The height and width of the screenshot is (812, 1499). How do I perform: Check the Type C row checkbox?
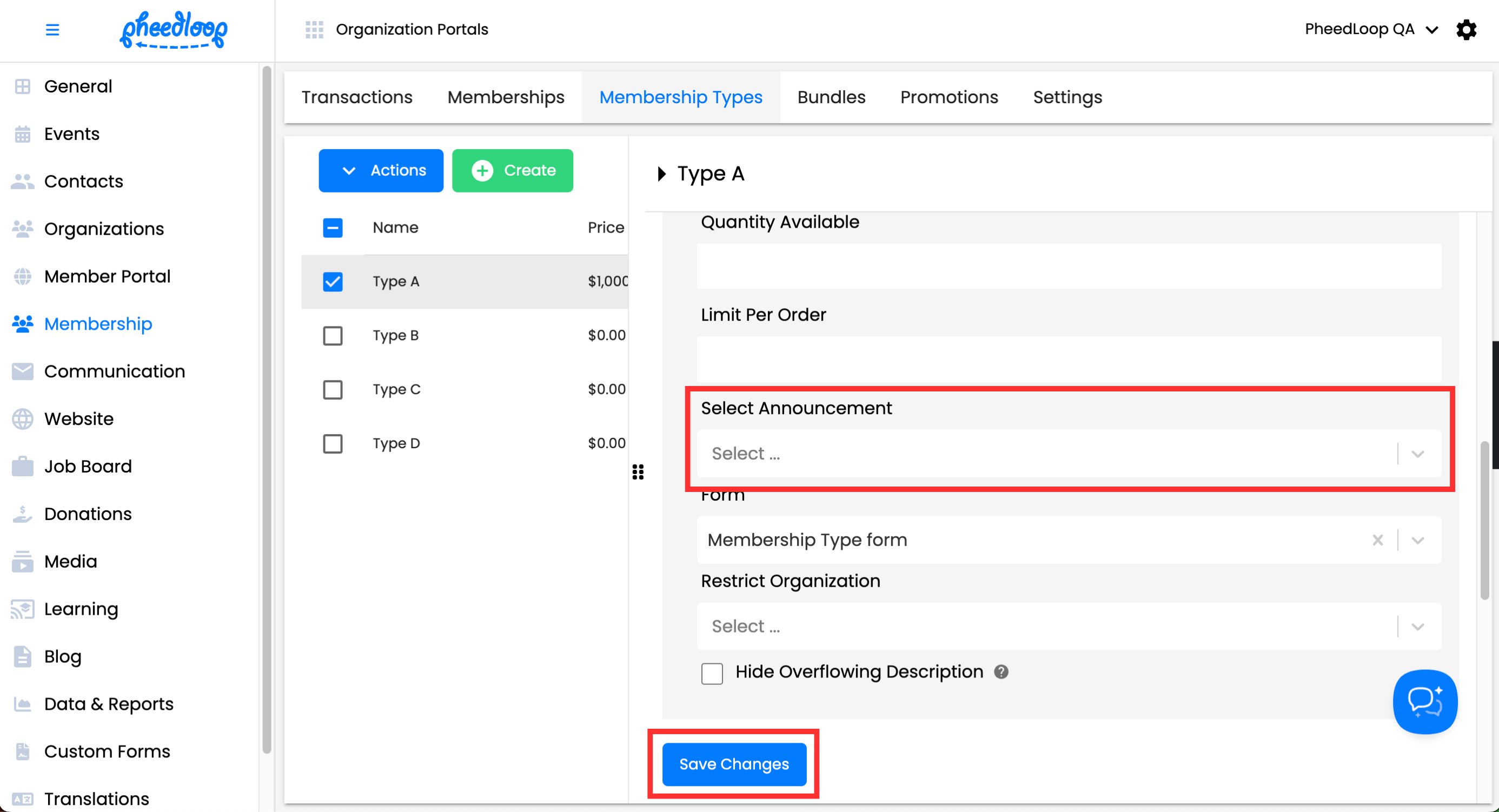[333, 389]
